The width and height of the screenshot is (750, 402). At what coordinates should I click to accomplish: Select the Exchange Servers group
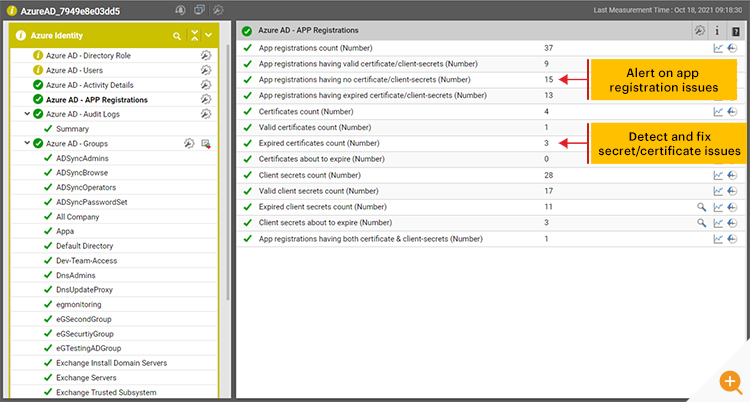pos(86,378)
